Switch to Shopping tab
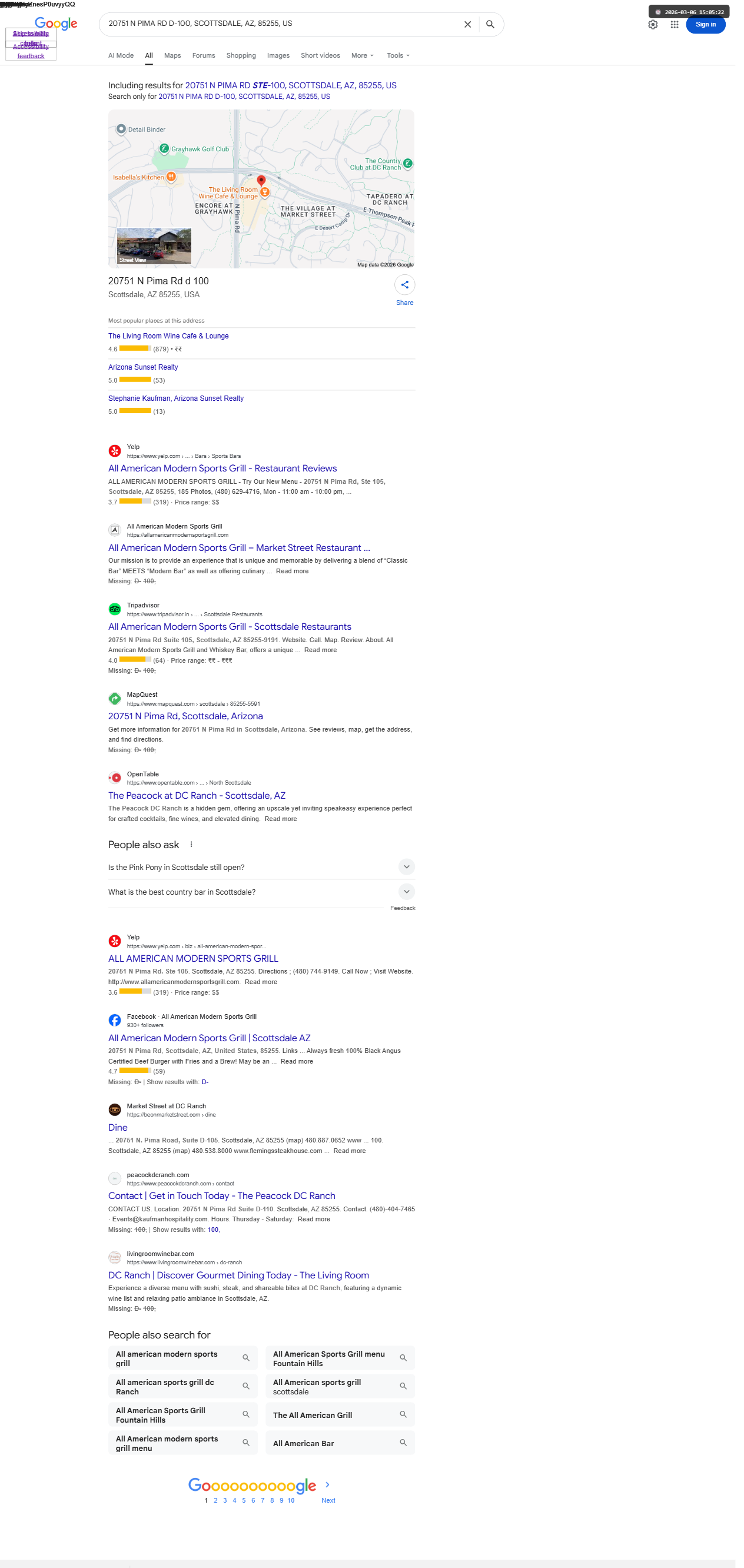Image resolution: width=744 pixels, height=1568 pixels. (x=244, y=56)
